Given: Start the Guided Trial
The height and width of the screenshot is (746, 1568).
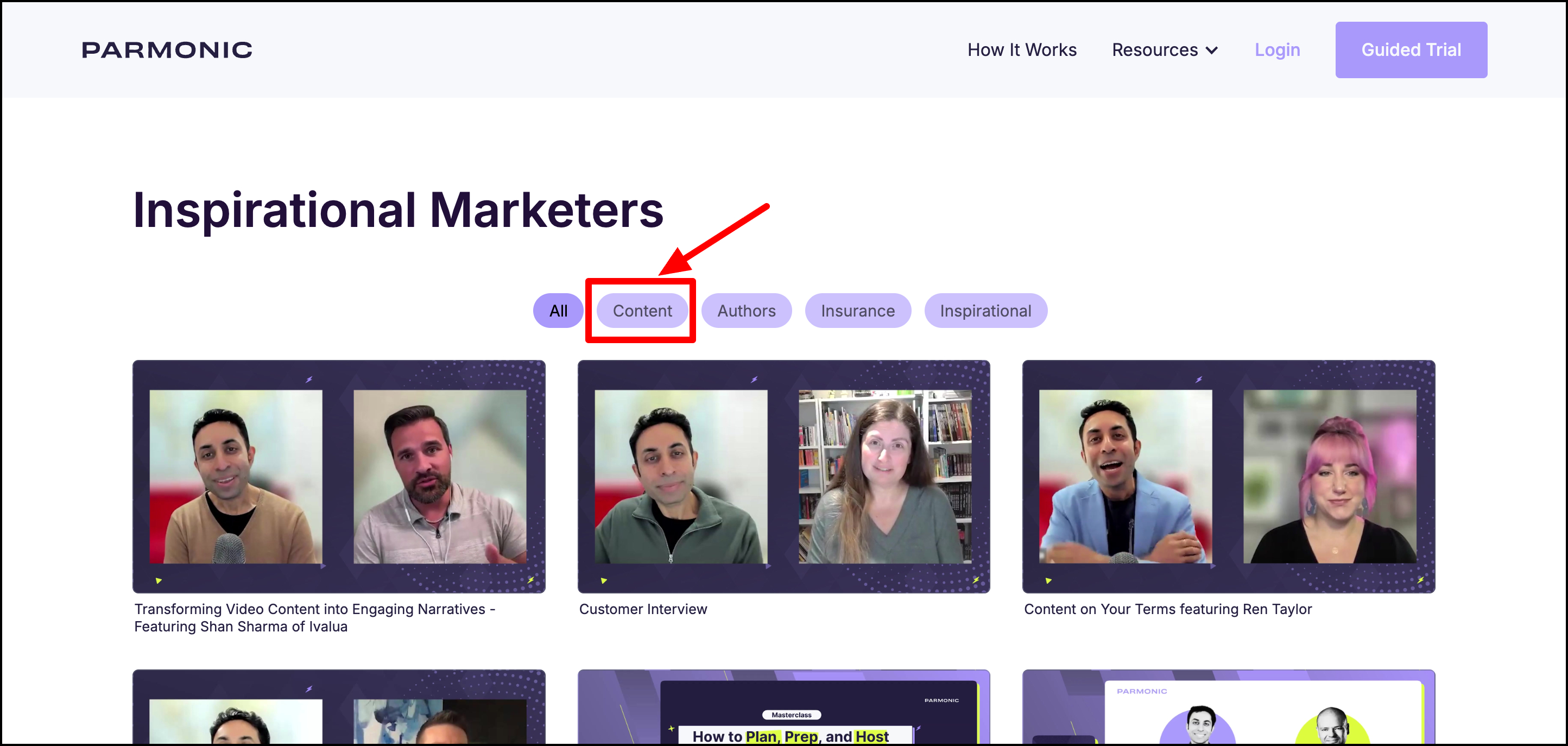Looking at the screenshot, I should coord(1411,50).
